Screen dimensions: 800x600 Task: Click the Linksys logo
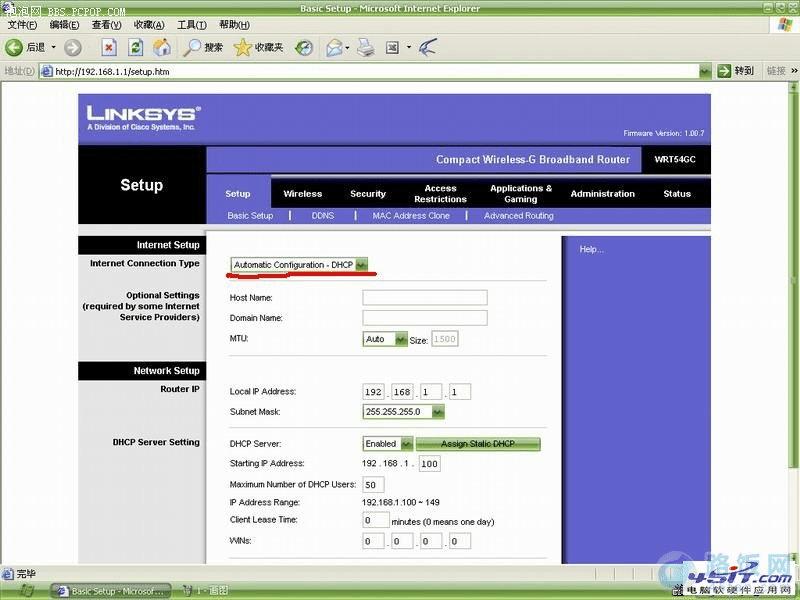tap(144, 118)
